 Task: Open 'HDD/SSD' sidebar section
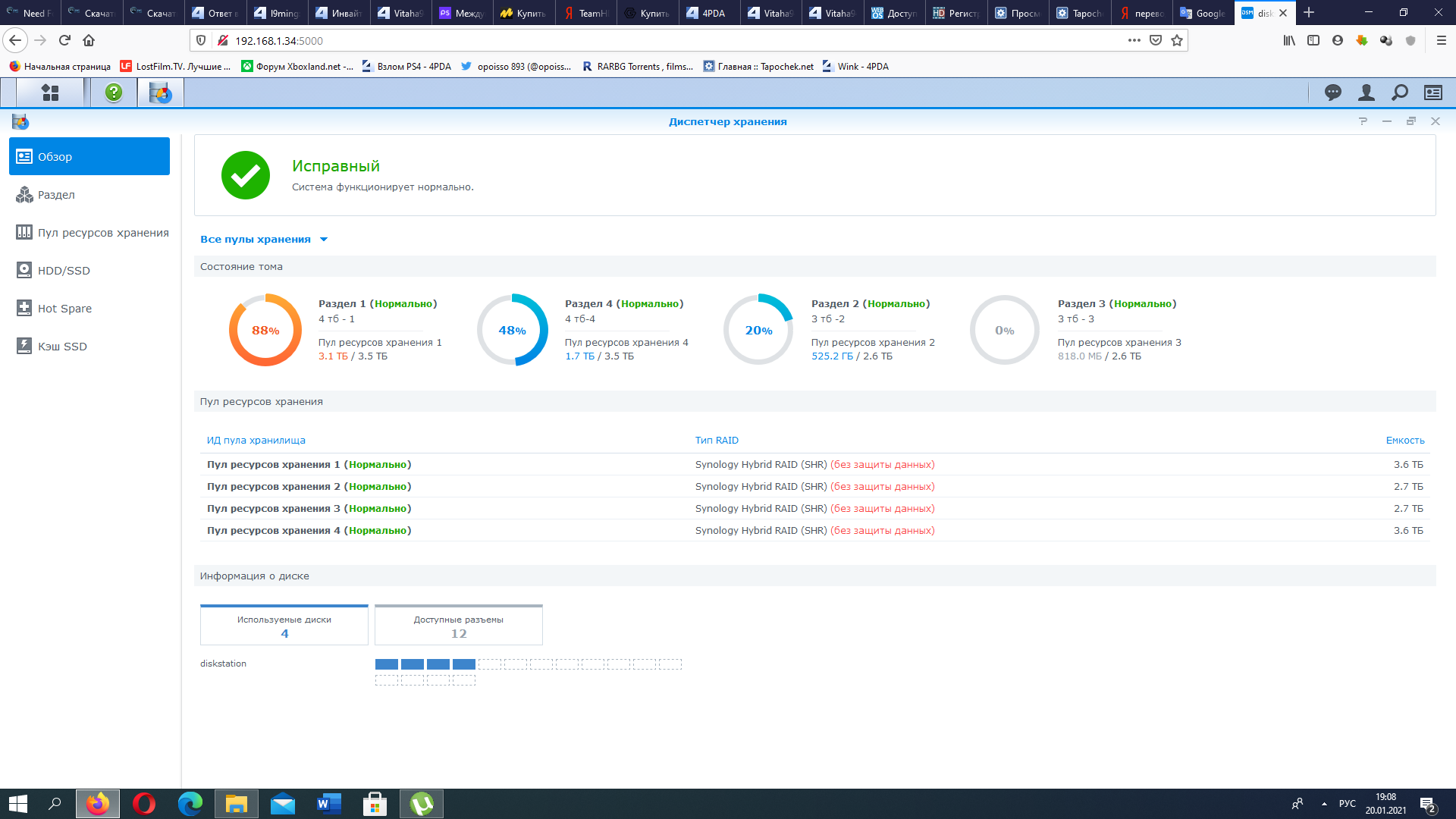[64, 271]
